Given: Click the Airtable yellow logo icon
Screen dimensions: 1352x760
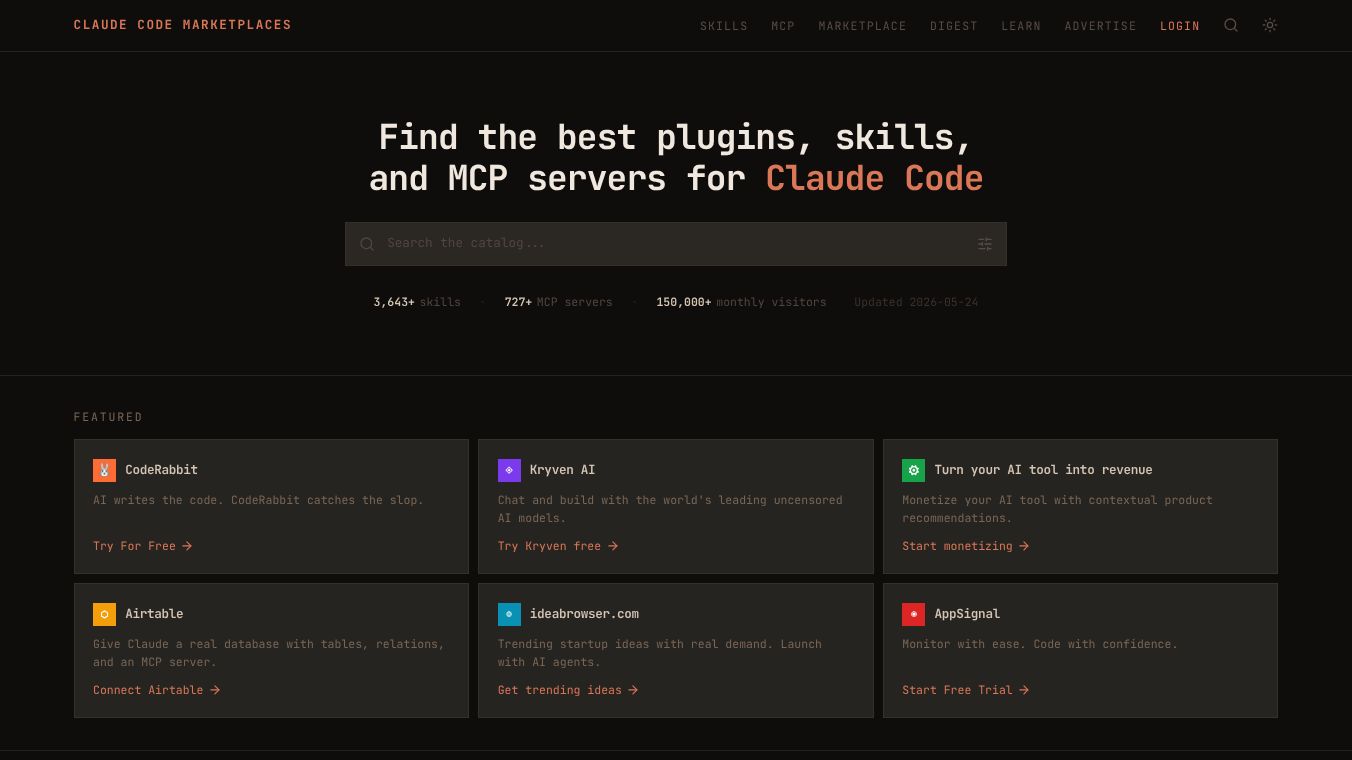Looking at the screenshot, I should (x=104, y=614).
